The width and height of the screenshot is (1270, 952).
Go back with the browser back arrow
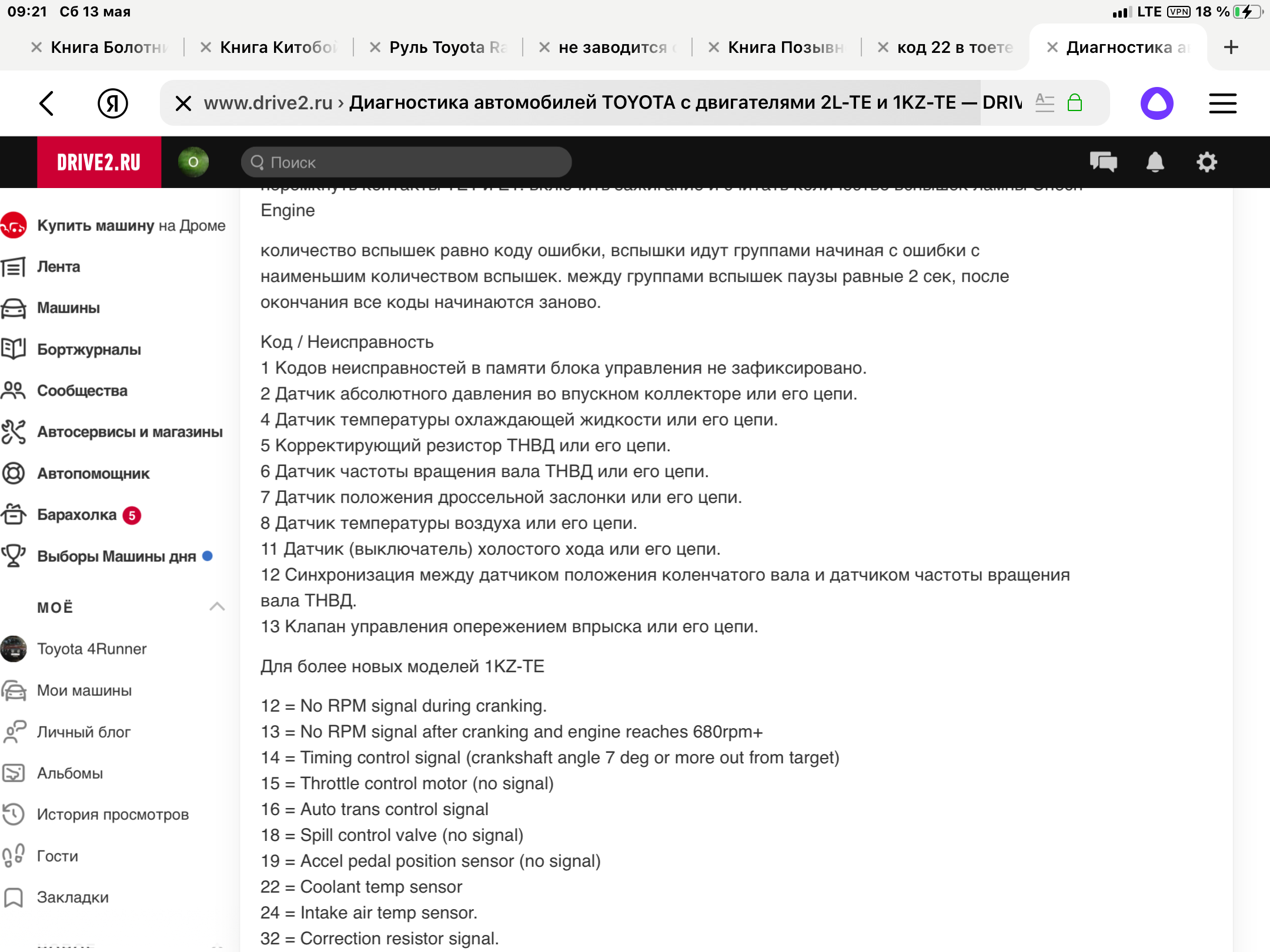coord(47,103)
